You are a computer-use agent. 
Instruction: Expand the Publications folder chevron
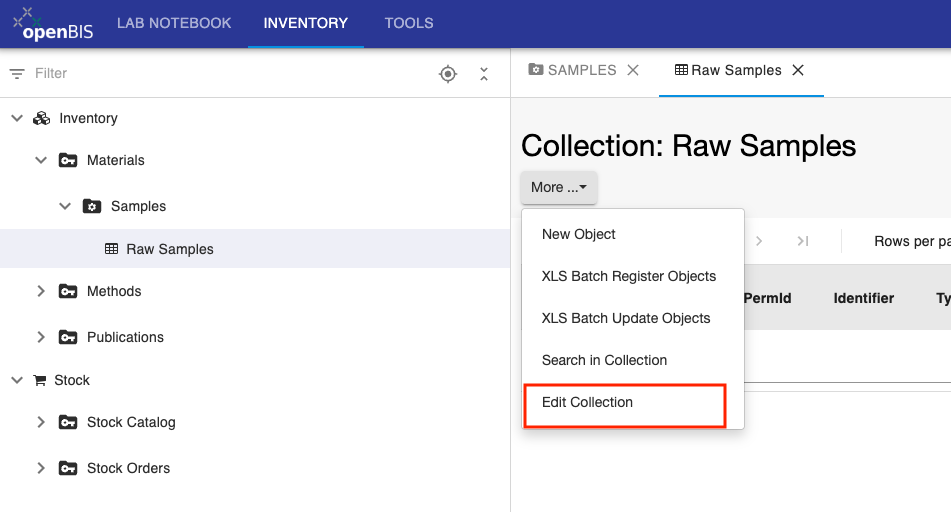pyautogui.click(x=41, y=337)
